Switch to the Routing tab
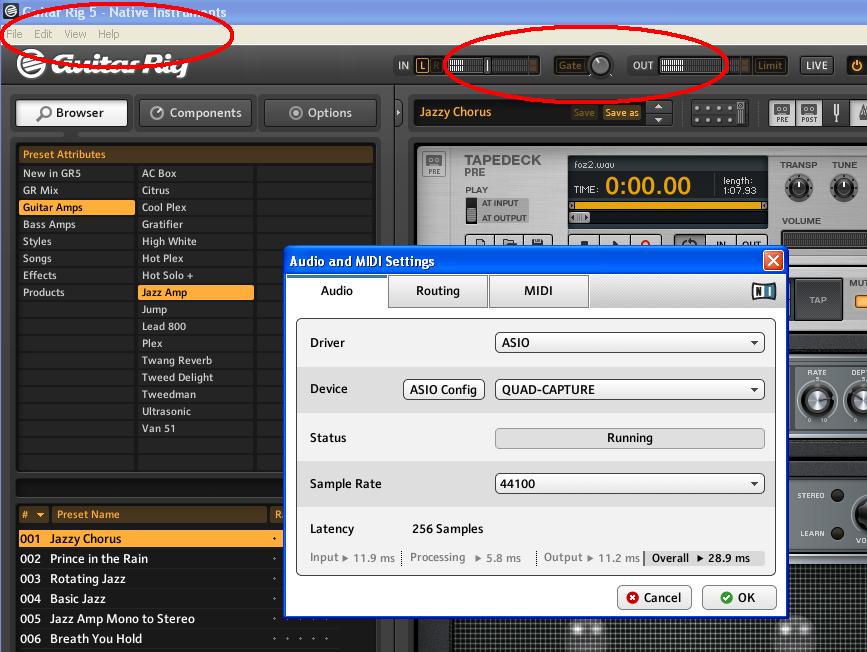Screen dimensions: 867x652 pyautogui.click(x=438, y=291)
